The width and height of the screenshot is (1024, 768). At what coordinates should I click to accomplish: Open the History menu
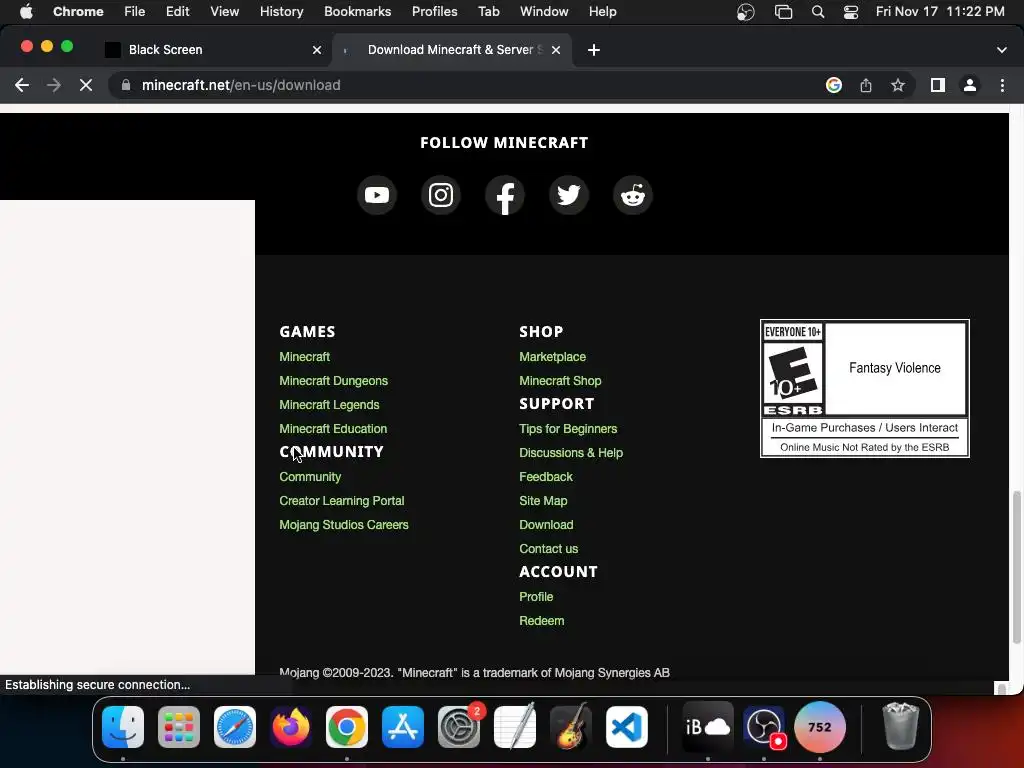[x=281, y=12]
